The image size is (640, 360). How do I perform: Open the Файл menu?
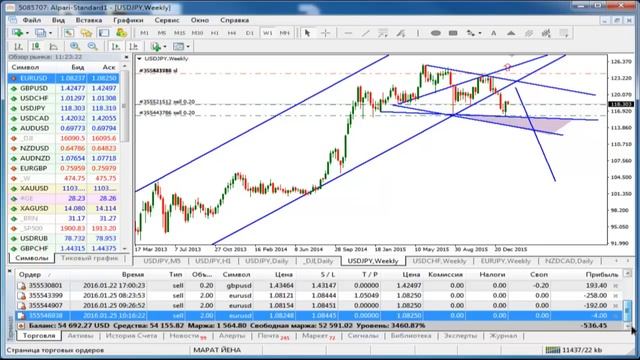[31, 20]
